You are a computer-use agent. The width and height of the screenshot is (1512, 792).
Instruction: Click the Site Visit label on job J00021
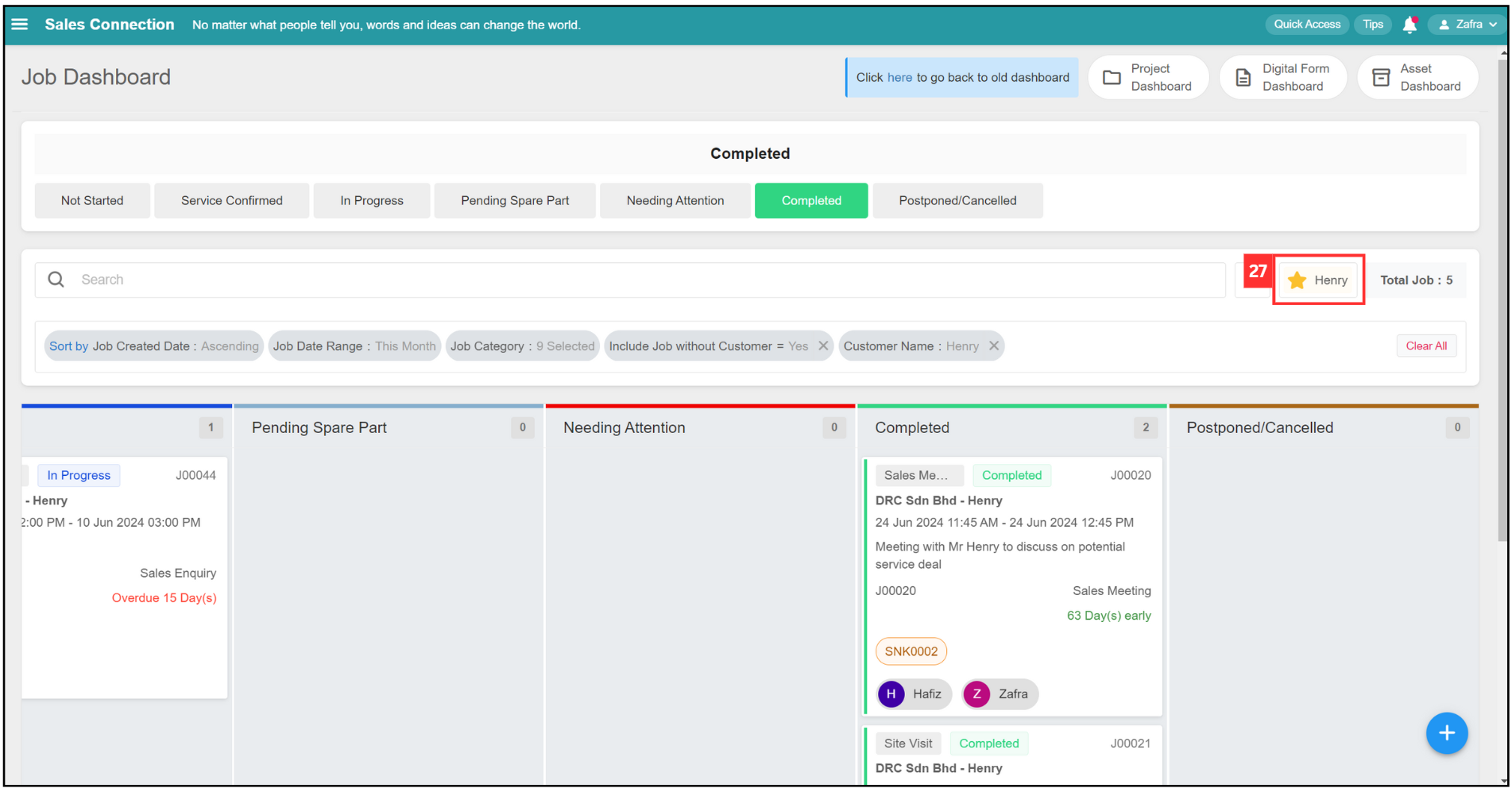(x=908, y=744)
